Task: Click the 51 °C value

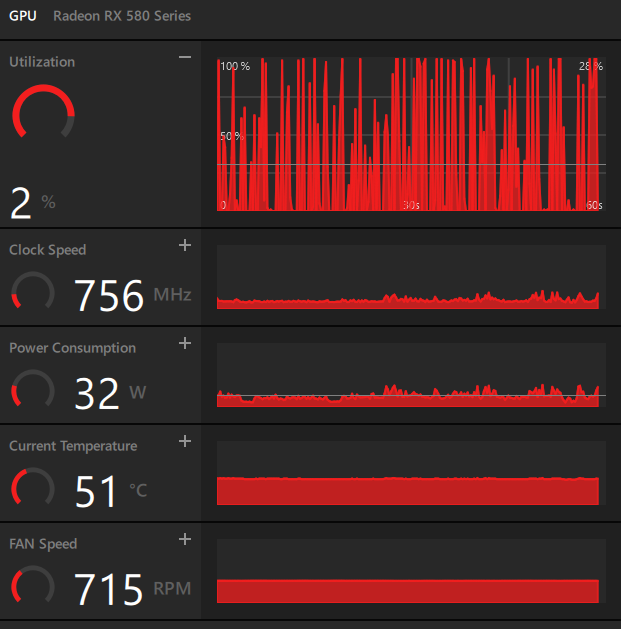Action: [111, 491]
